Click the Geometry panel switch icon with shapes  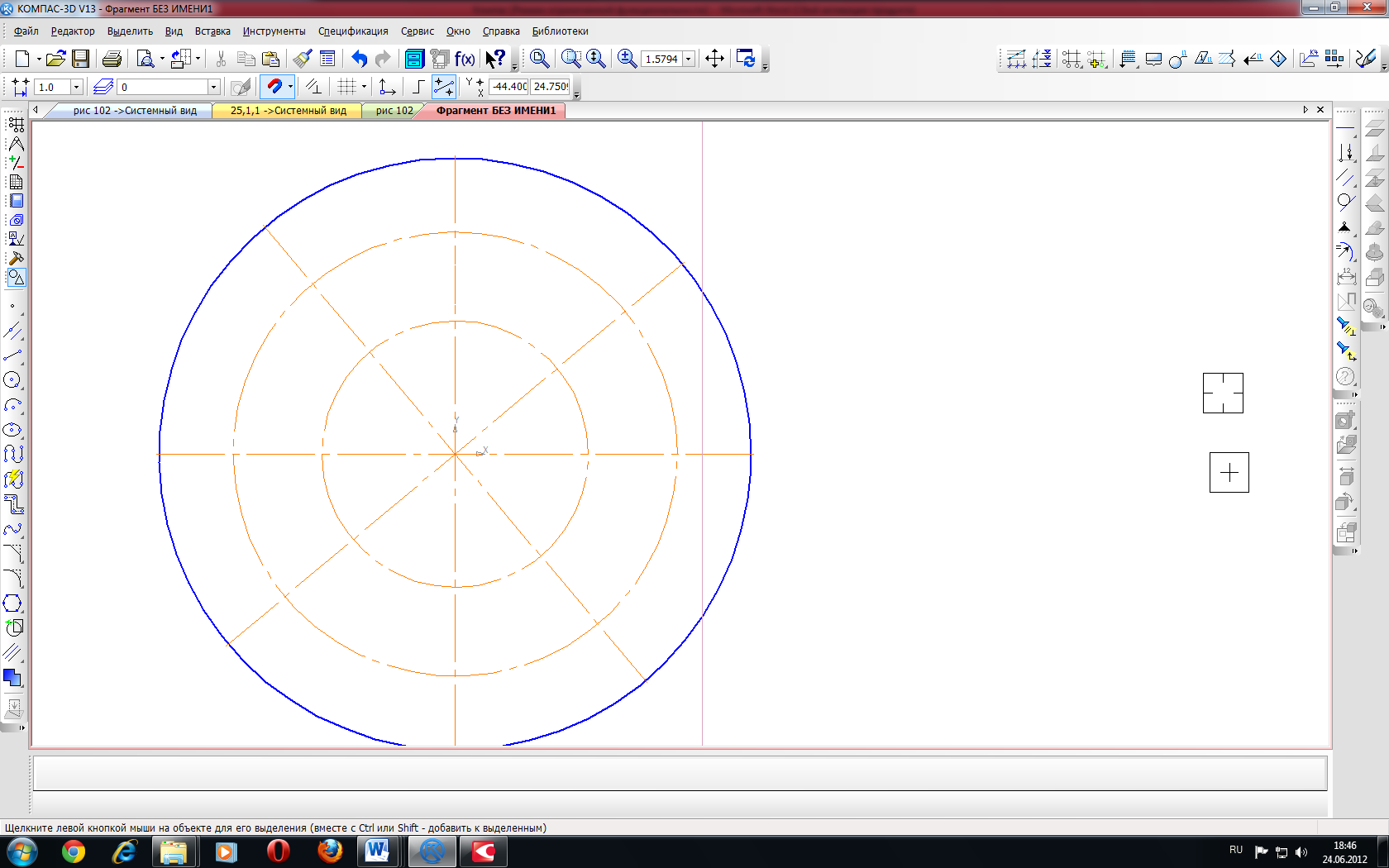tap(16, 278)
